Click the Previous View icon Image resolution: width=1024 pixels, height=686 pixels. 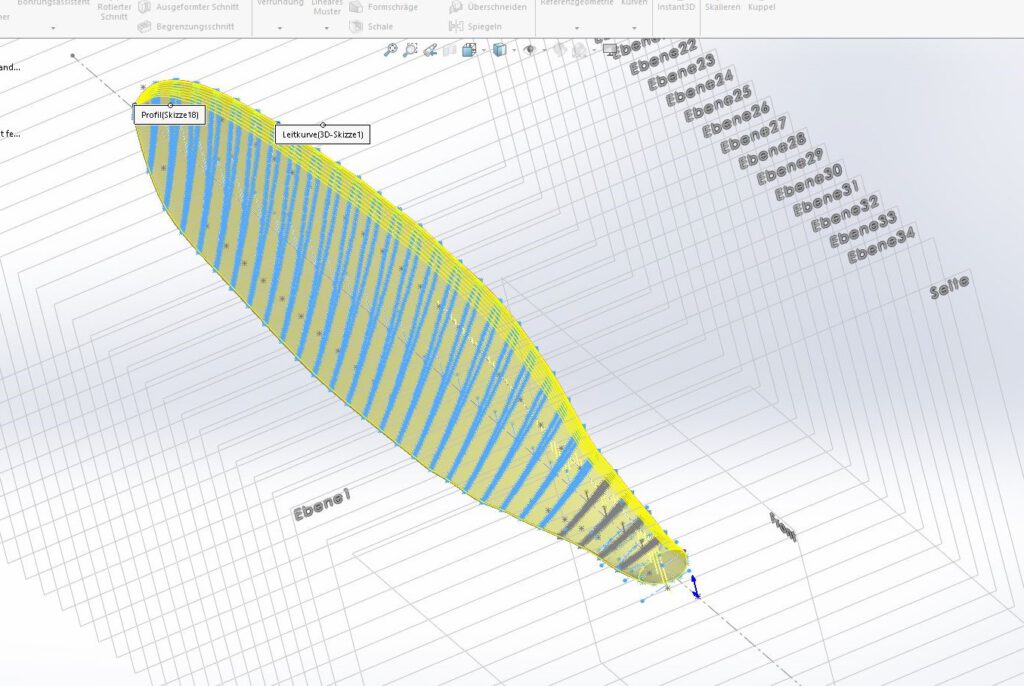[x=430, y=50]
